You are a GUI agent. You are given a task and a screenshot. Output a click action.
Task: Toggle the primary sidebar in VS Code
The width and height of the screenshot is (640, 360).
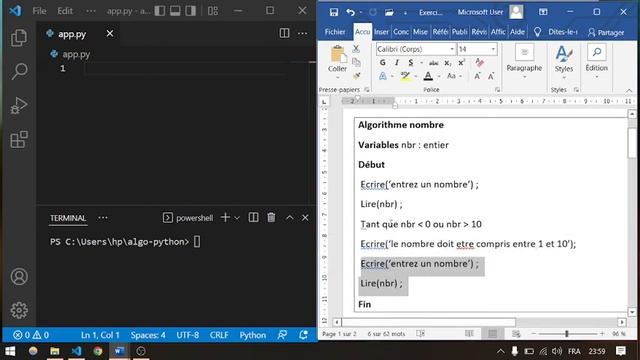point(160,11)
